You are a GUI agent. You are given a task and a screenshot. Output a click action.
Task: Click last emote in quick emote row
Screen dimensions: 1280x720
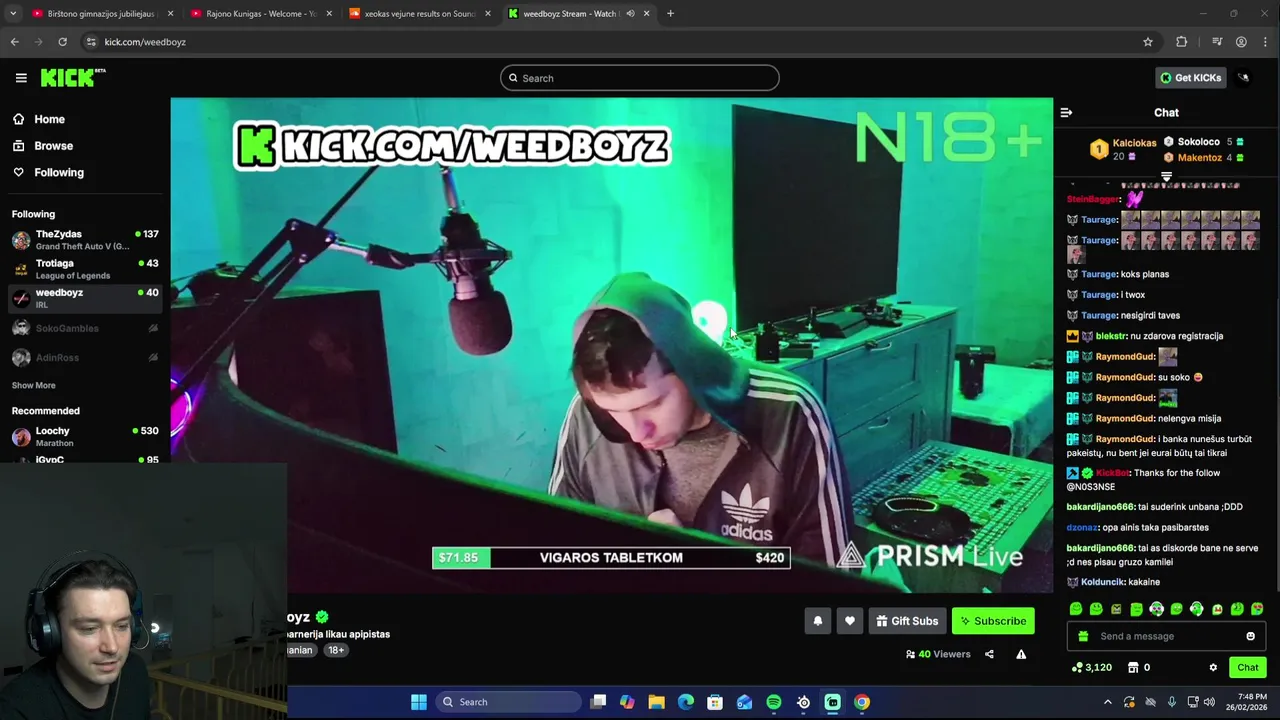point(1257,609)
